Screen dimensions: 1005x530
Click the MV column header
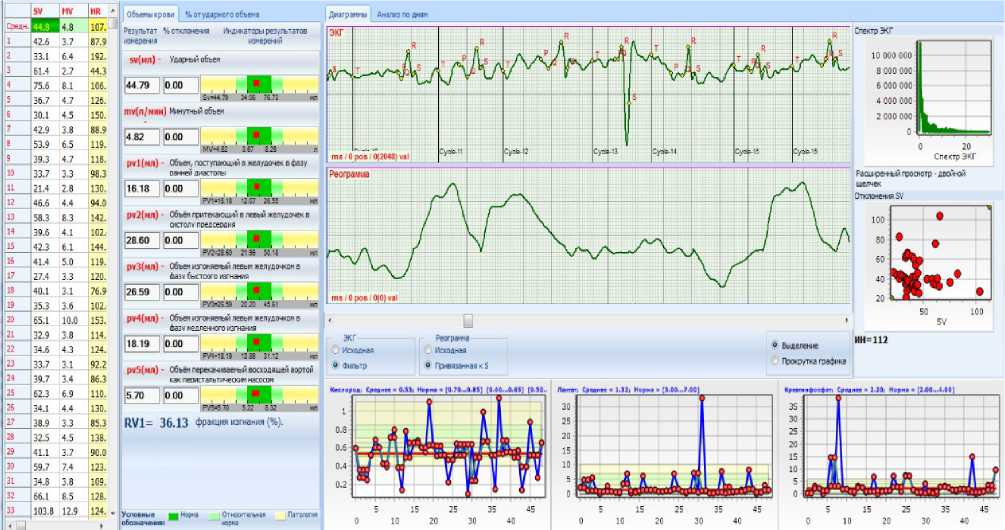coord(73,12)
